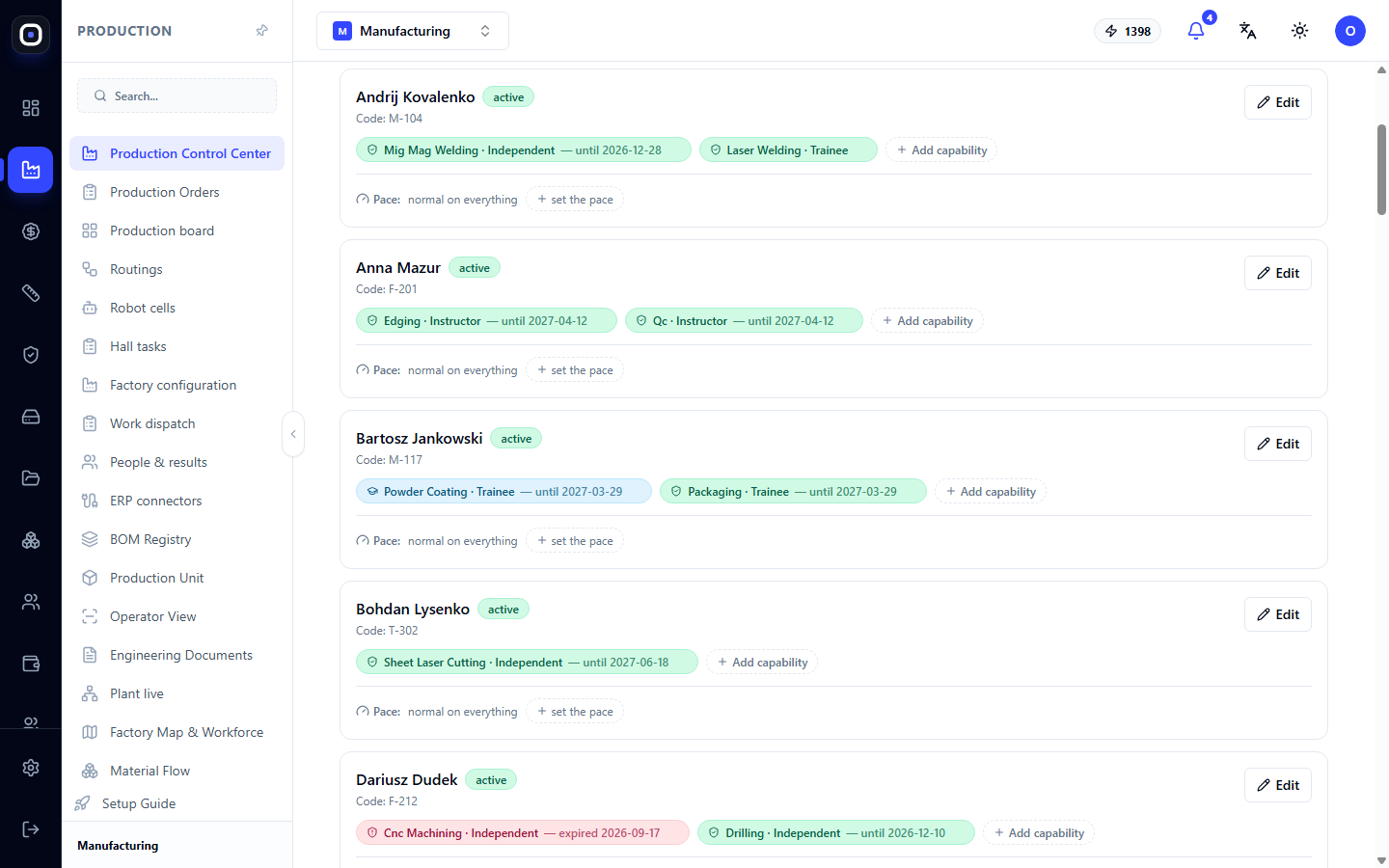Open ERP connectors
Viewport: 1389px width, 868px height.
(177, 501)
